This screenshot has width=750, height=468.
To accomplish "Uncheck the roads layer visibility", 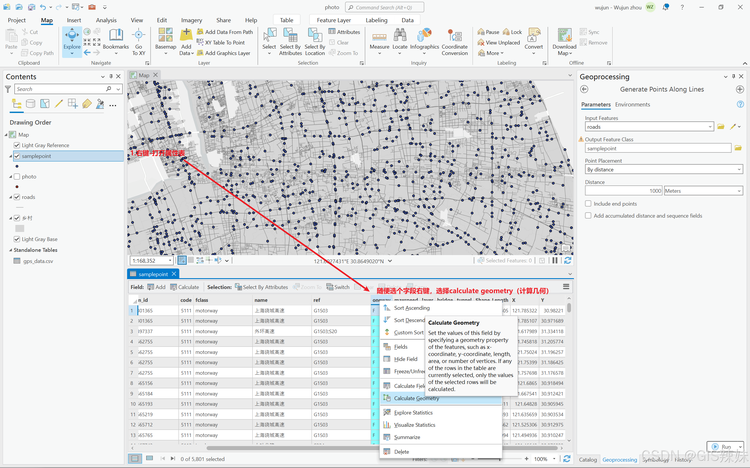I will 17,197.
